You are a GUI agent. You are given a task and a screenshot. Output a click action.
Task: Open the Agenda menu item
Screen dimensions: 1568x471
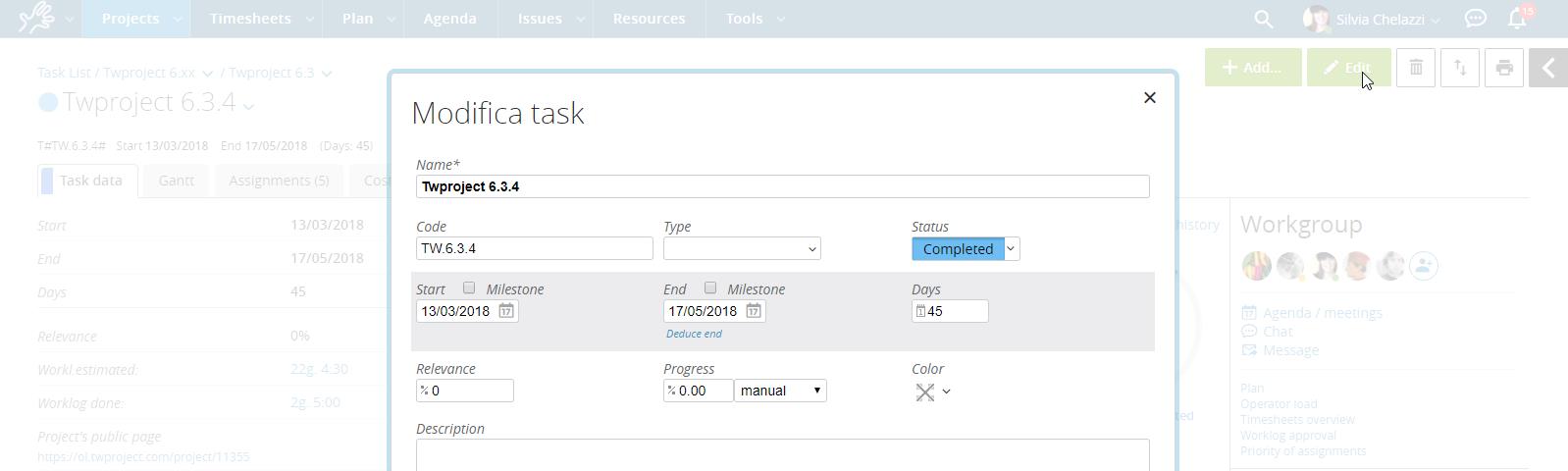coord(449,19)
